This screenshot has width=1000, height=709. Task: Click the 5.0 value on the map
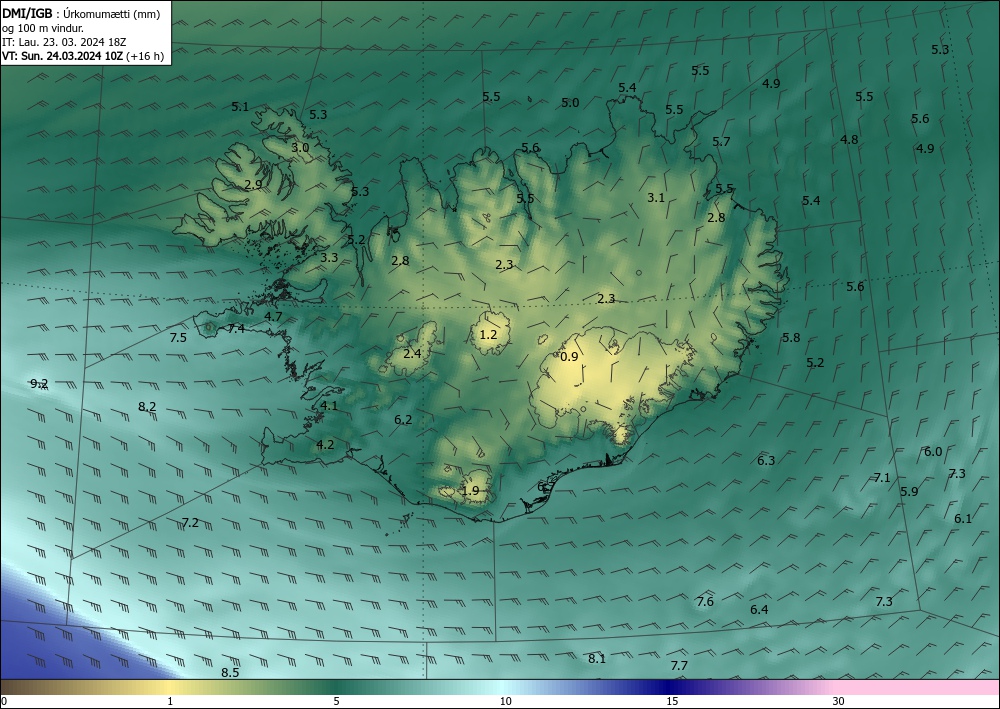click(x=570, y=103)
